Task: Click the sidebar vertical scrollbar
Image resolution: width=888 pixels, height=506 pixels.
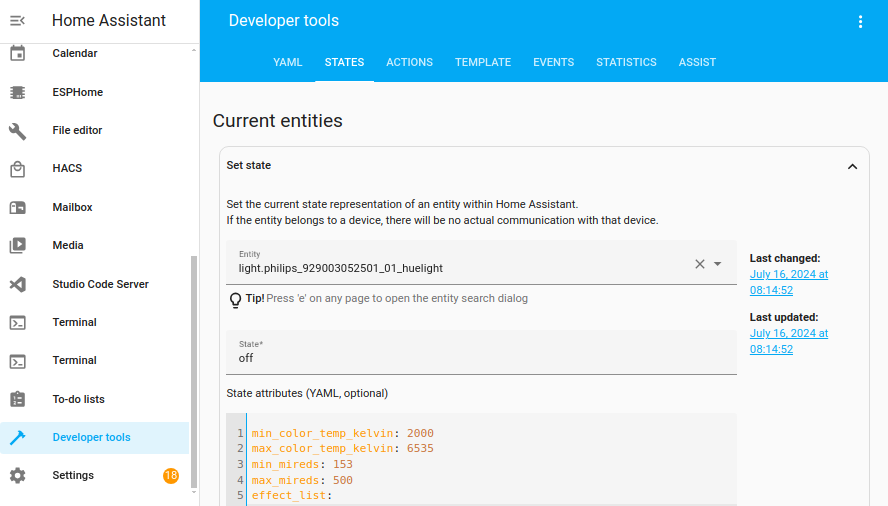Action: [x=194, y=370]
